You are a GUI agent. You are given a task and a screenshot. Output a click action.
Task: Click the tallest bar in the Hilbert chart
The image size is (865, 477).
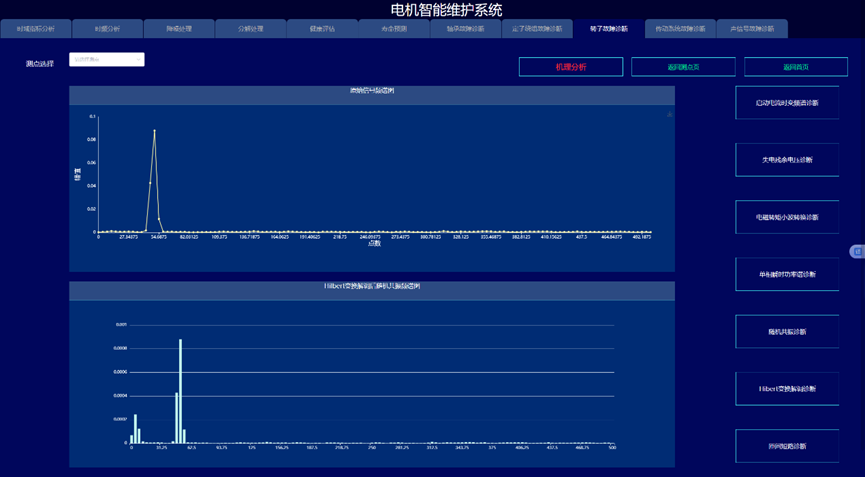[x=180, y=390]
